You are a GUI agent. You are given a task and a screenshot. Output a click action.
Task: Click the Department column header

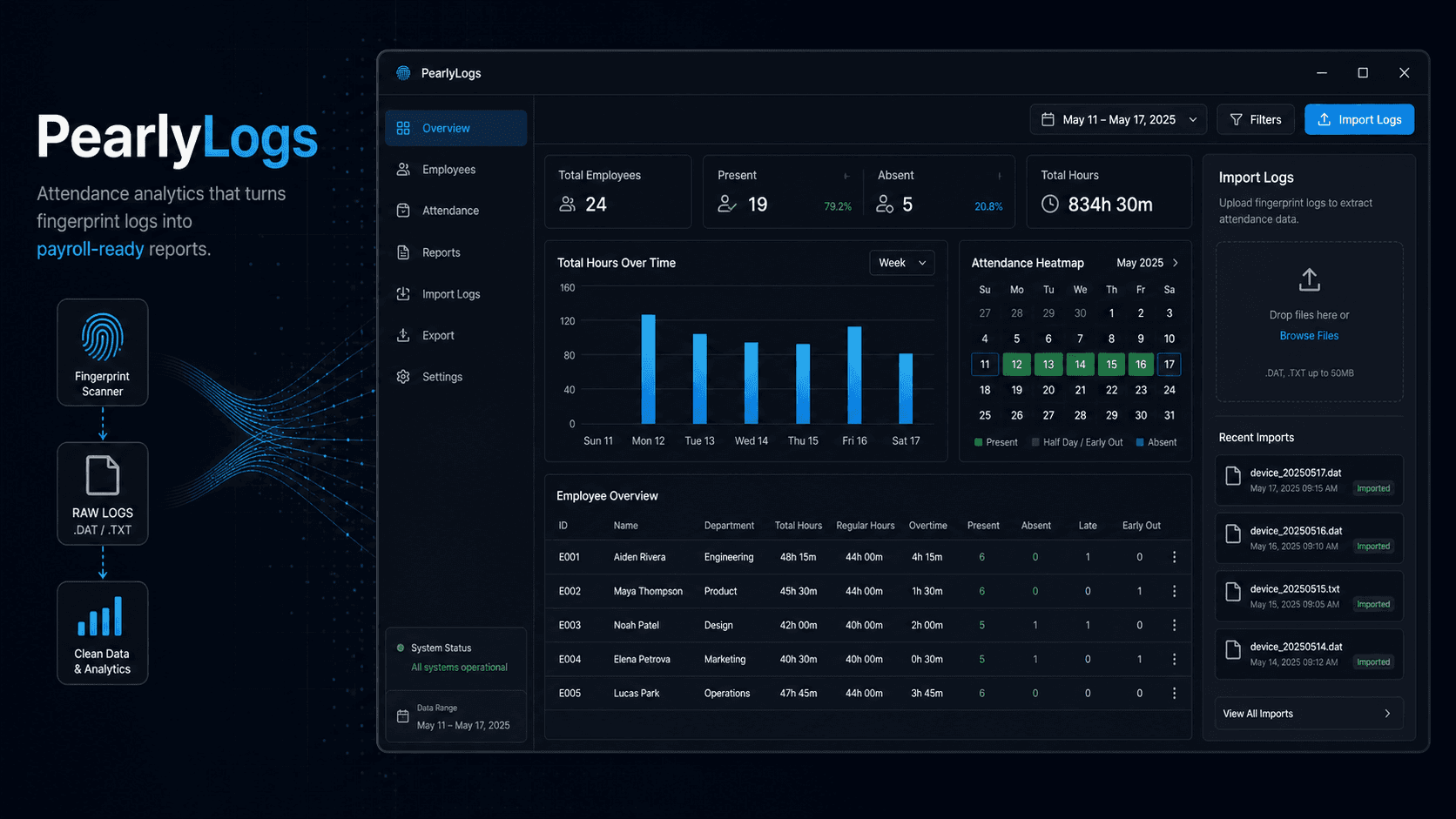coord(729,526)
